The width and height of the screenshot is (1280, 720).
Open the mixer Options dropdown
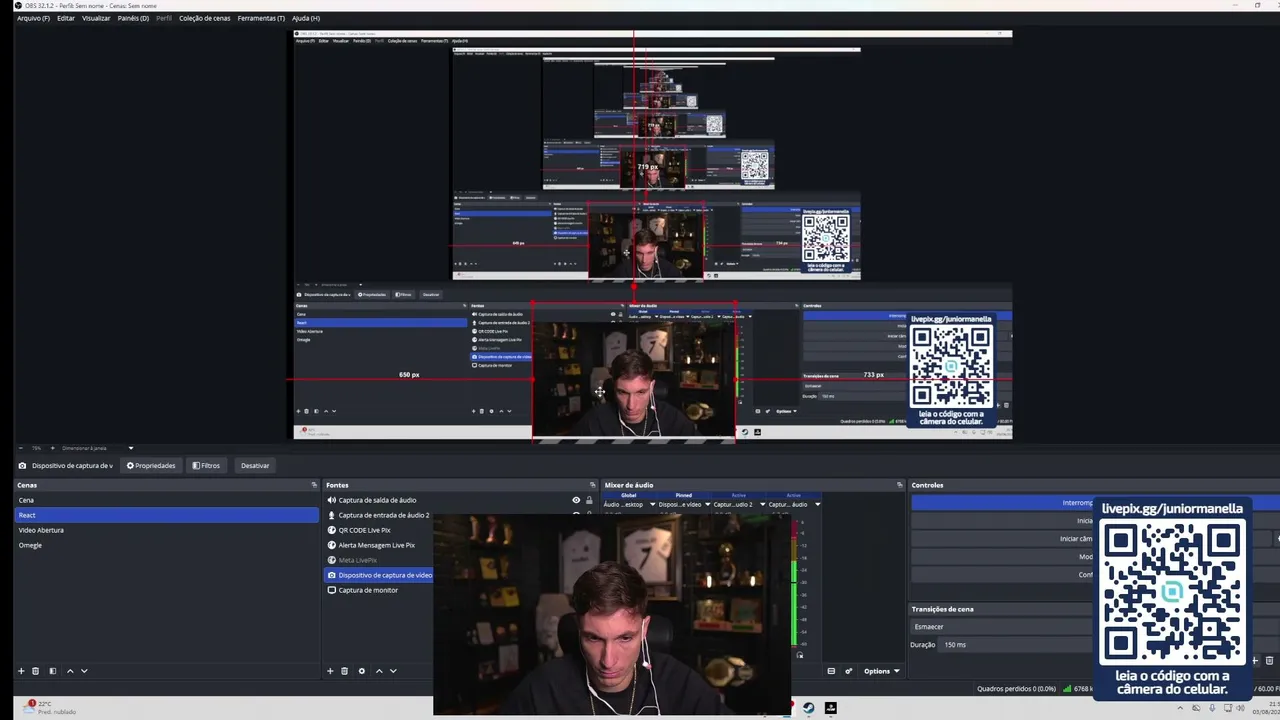click(x=882, y=671)
